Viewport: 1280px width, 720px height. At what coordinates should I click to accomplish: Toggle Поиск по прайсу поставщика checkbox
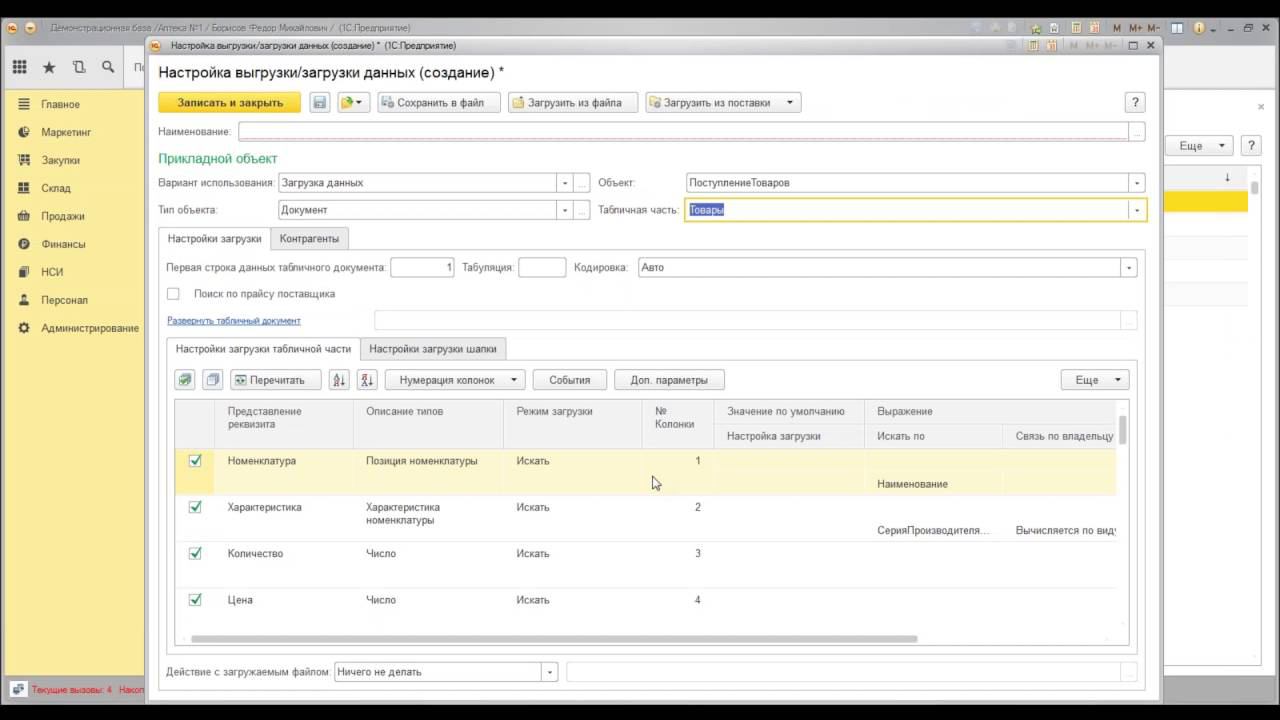(x=173, y=294)
